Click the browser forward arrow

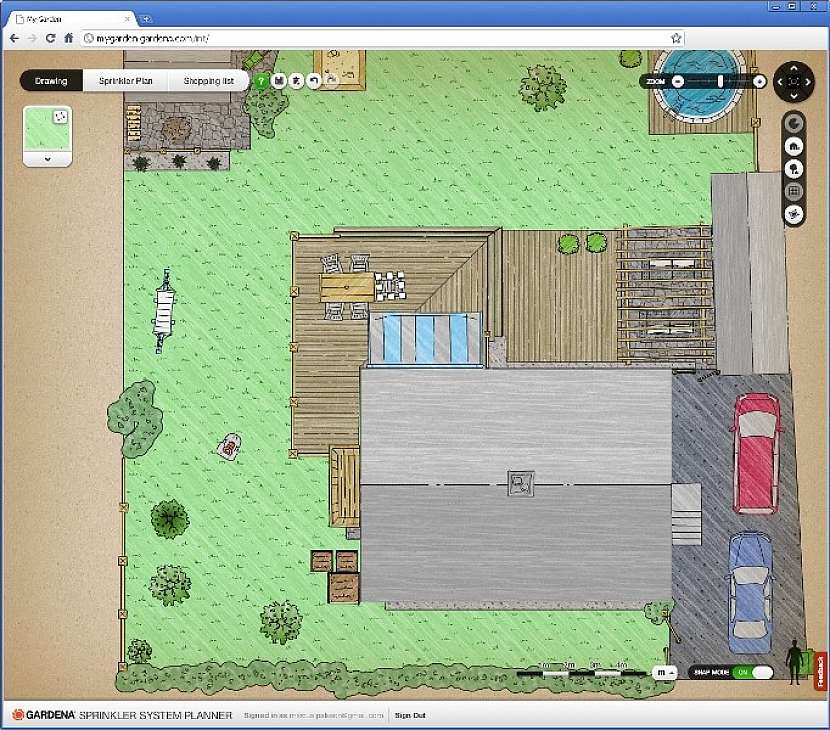pos(32,38)
